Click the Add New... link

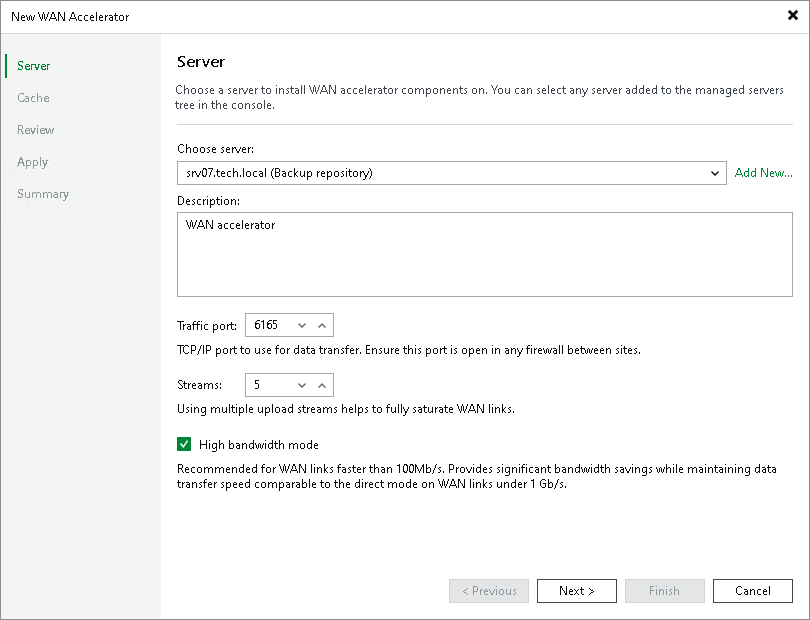pyautogui.click(x=764, y=173)
